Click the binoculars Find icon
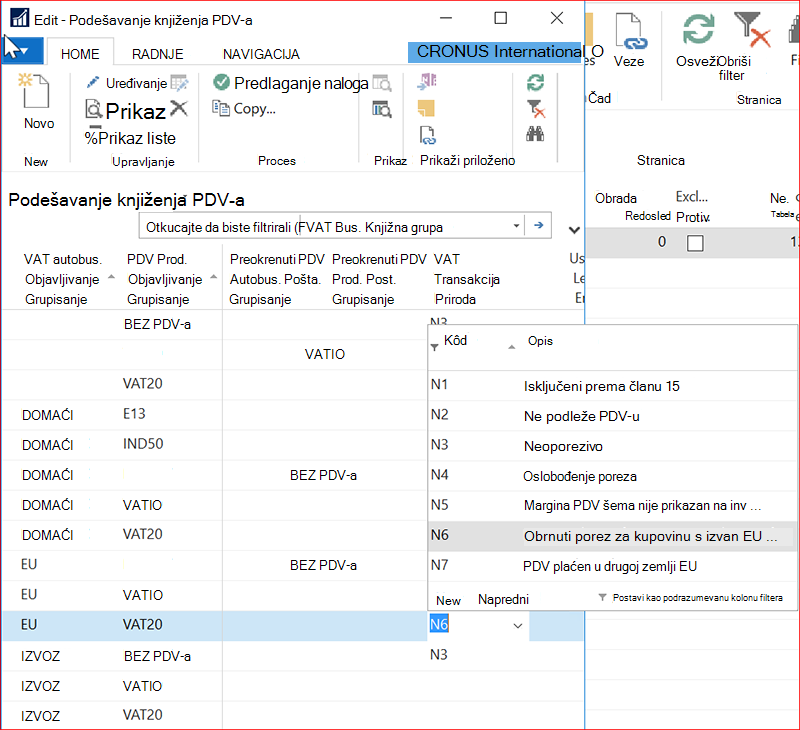 point(535,134)
